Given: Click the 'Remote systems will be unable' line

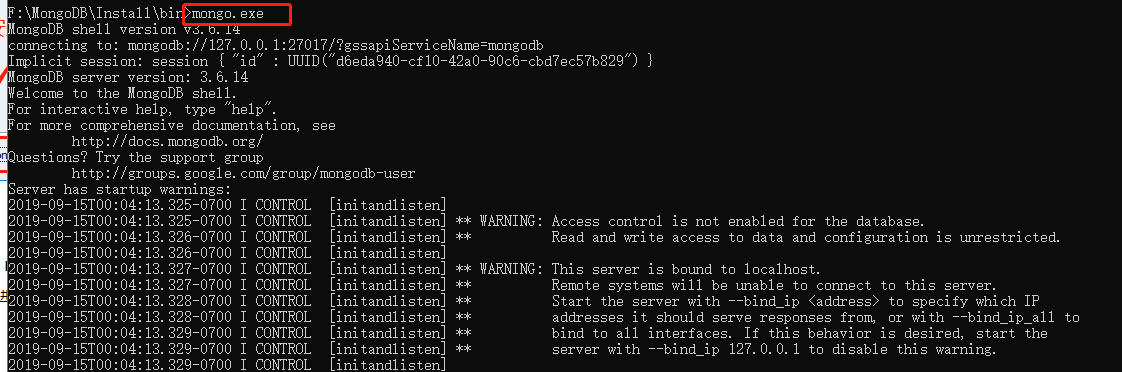Looking at the screenshot, I should point(774,285).
